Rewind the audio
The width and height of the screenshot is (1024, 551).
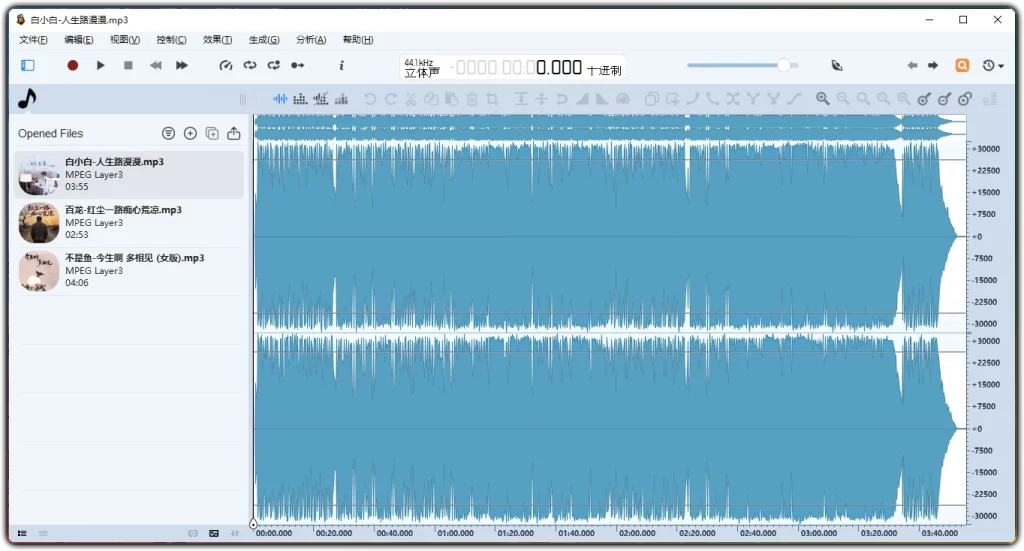click(x=155, y=65)
